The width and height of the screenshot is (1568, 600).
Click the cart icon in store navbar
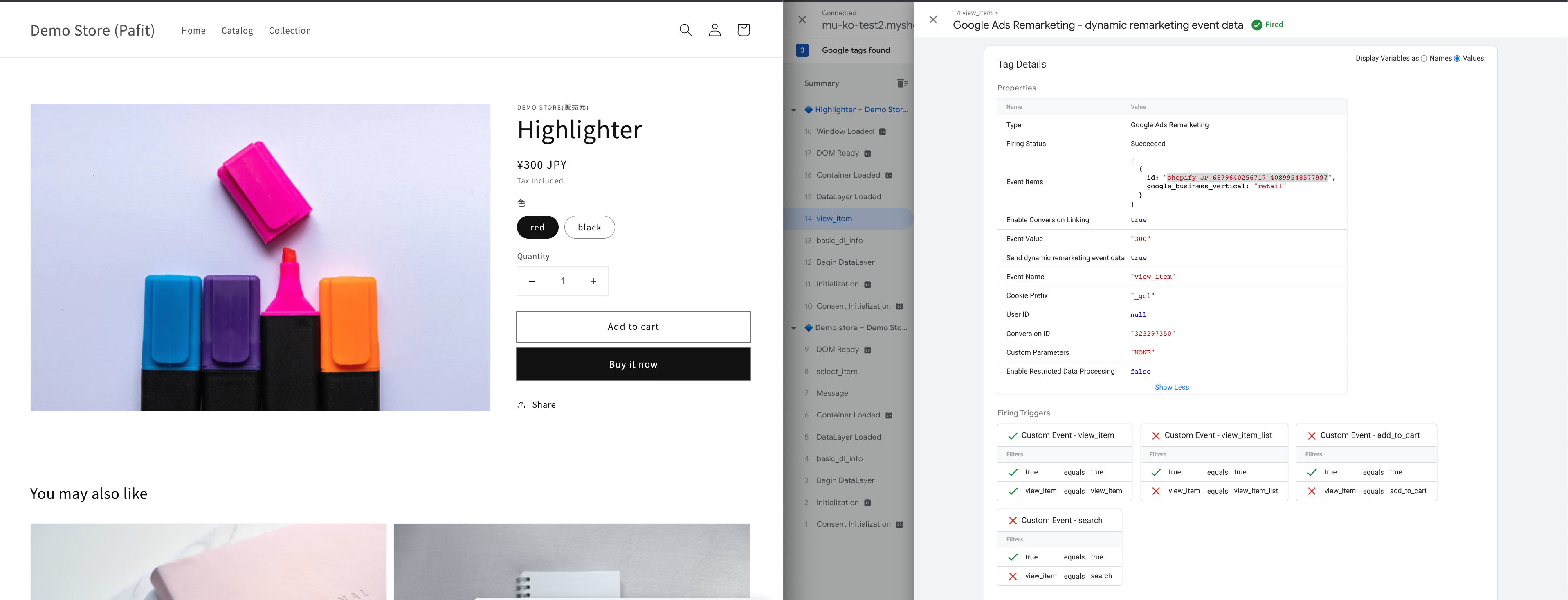pos(744,30)
